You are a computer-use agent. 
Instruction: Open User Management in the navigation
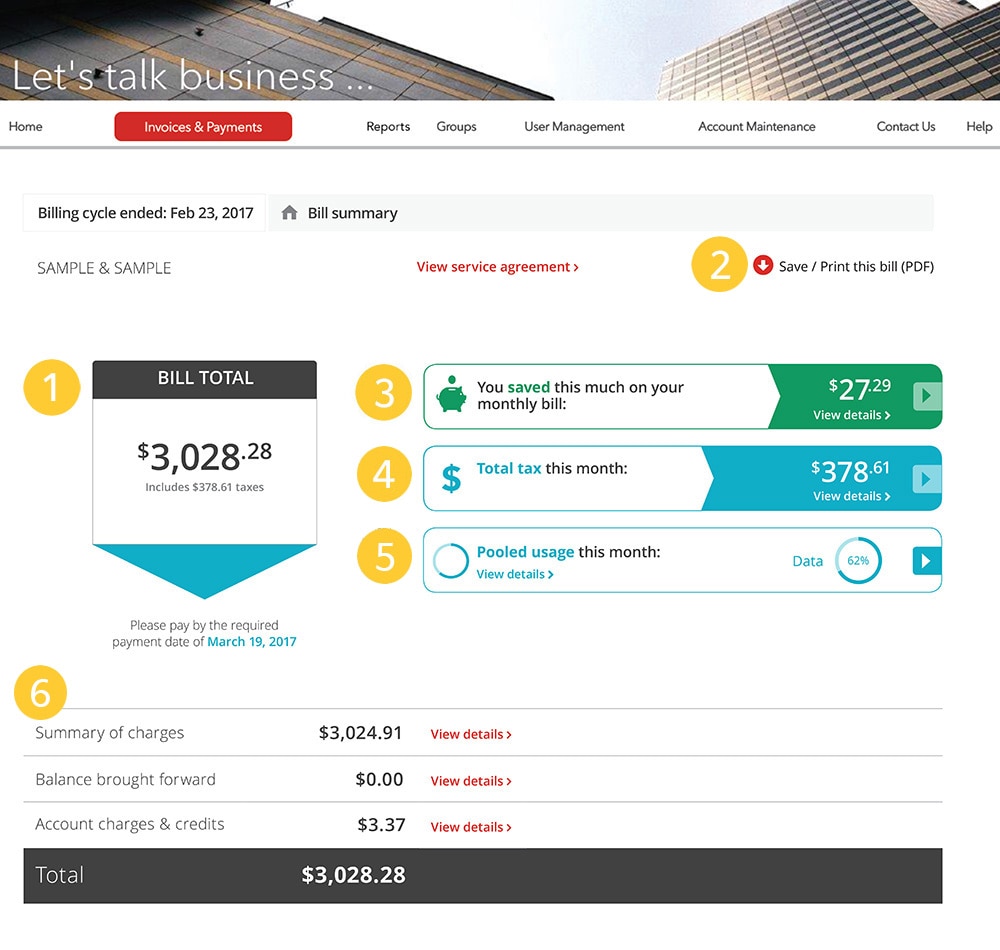[574, 127]
